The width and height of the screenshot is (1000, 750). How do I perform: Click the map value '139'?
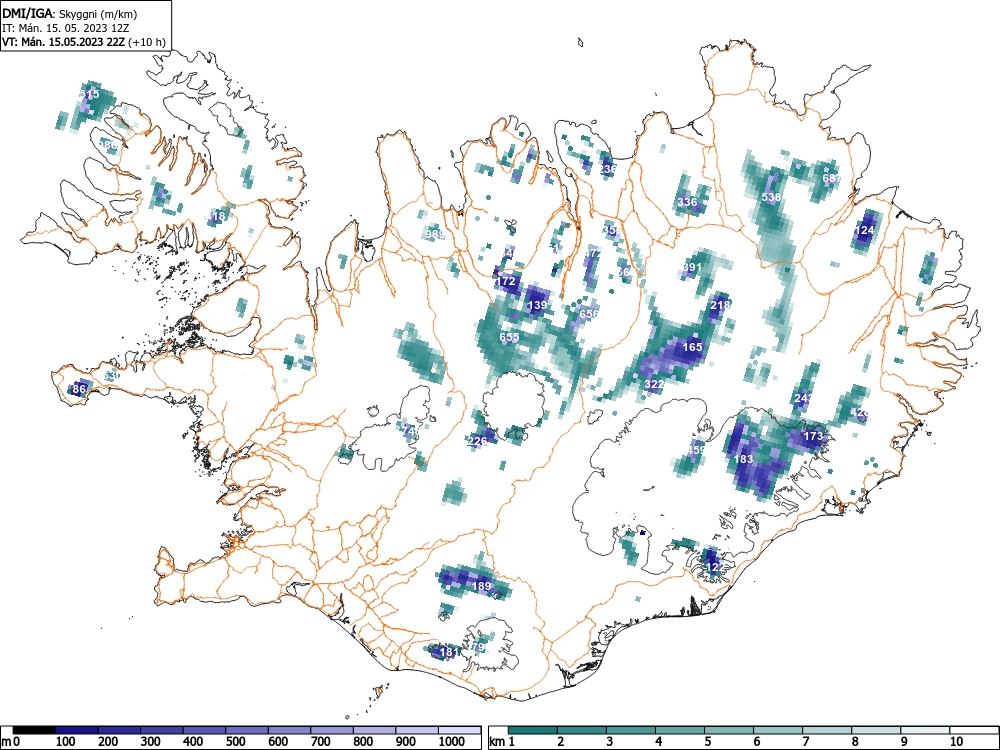(538, 305)
